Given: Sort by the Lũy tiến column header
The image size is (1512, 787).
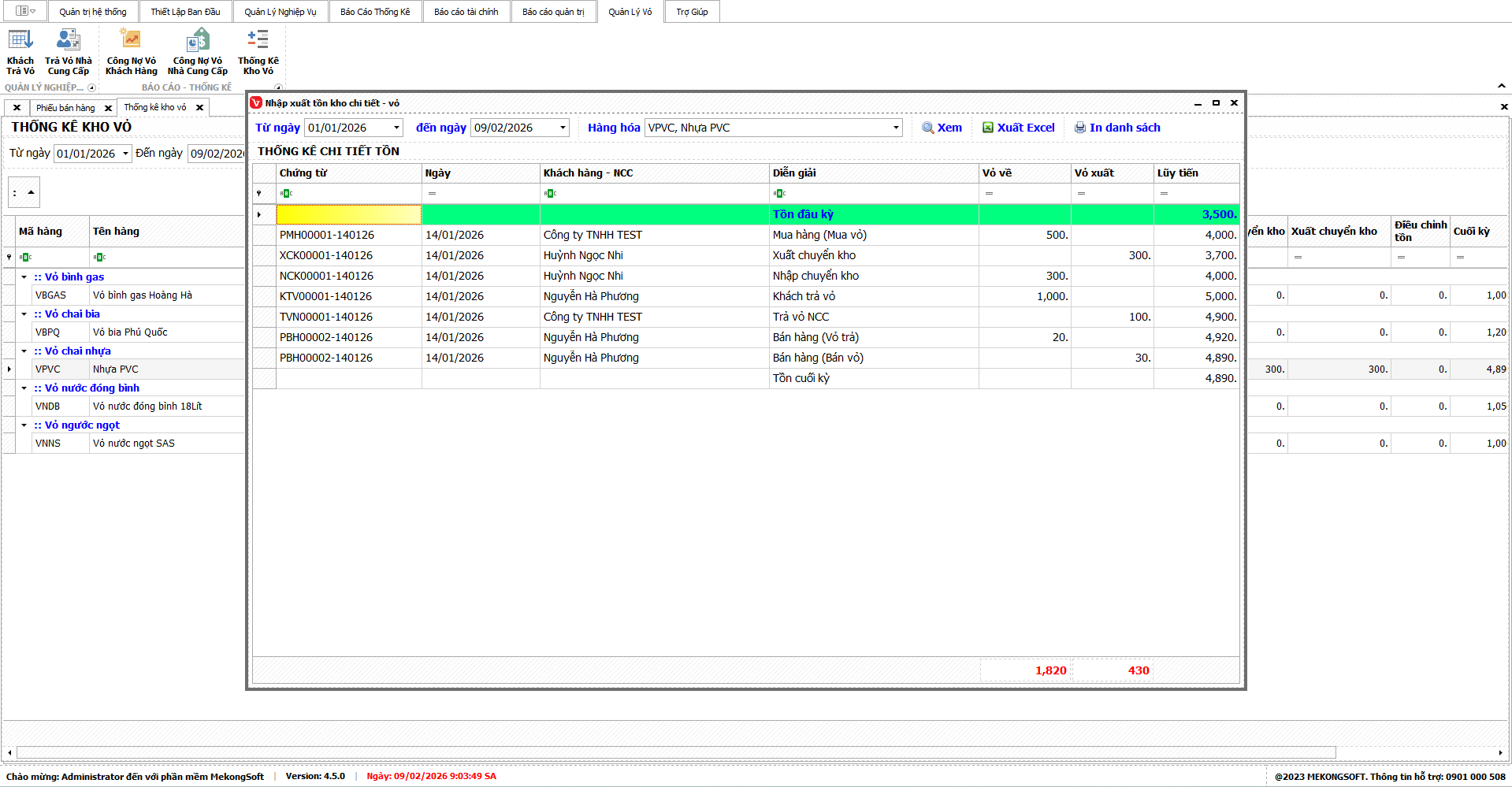Looking at the screenshot, I should pos(1195,173).
